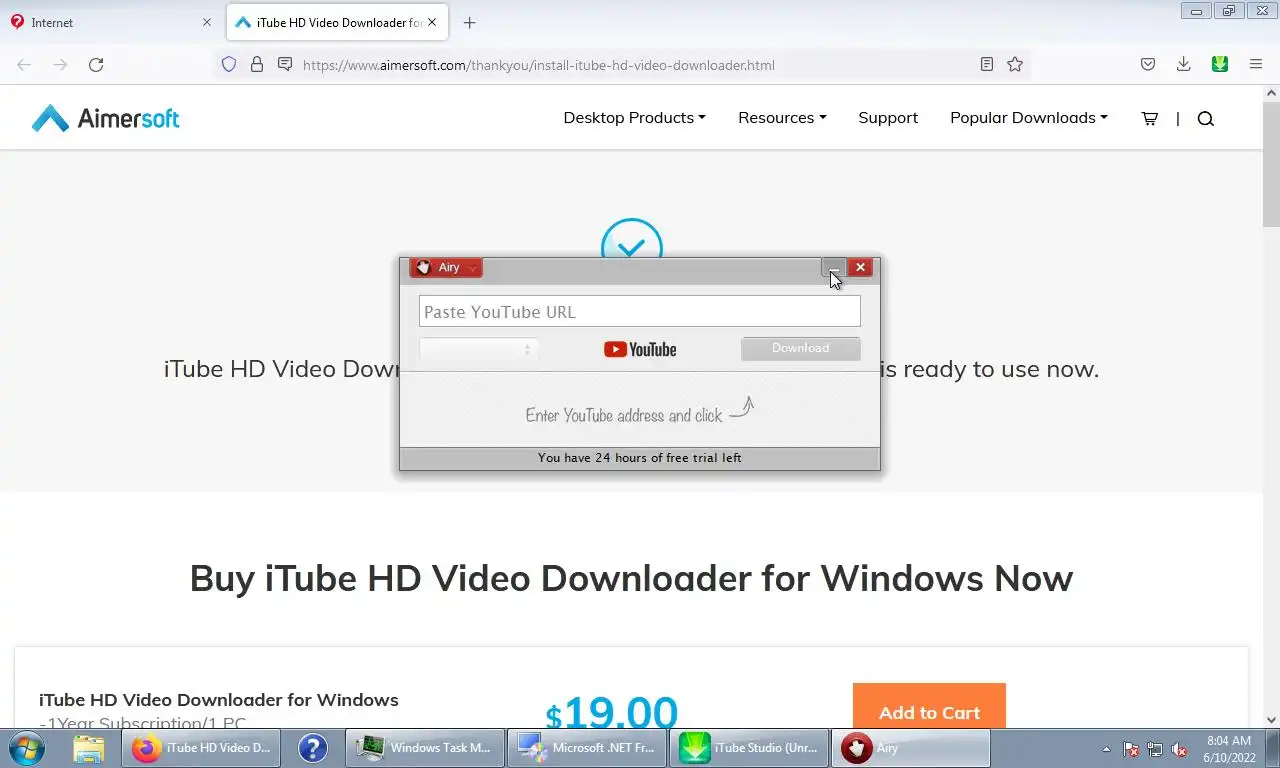Show hidden tray icons arrow
1280x768 pixels.
coord(1106,749)
